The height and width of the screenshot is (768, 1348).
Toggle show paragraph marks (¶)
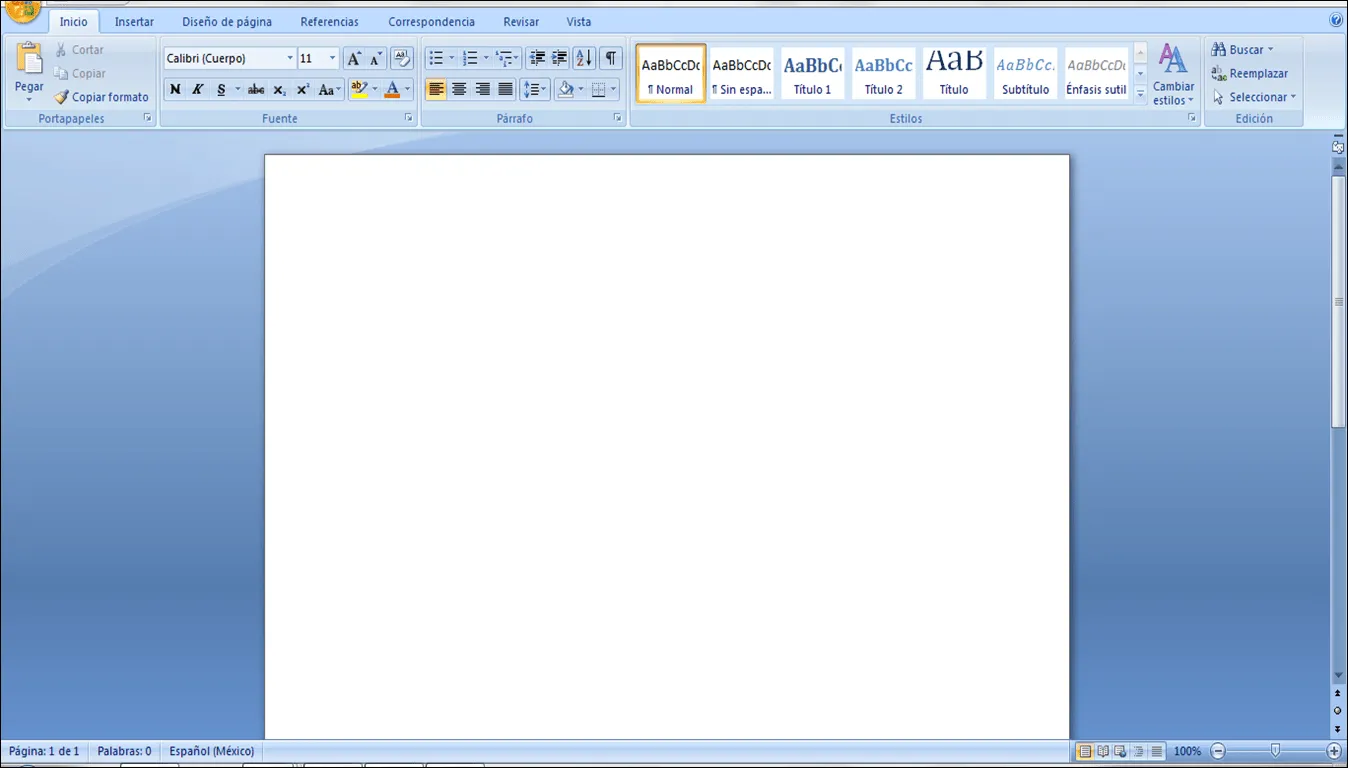coord(610,58)
